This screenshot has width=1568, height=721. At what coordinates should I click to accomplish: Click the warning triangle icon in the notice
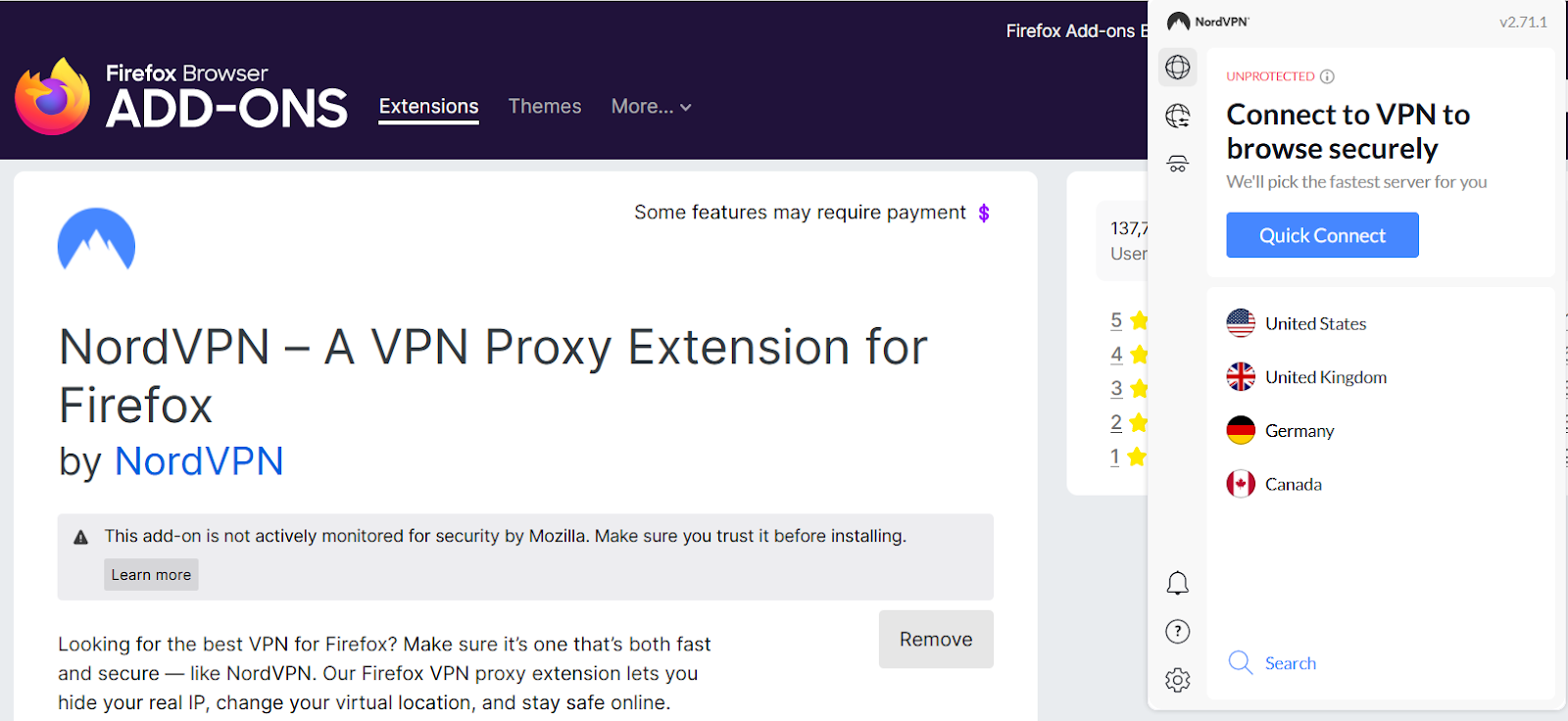[81, 537]
